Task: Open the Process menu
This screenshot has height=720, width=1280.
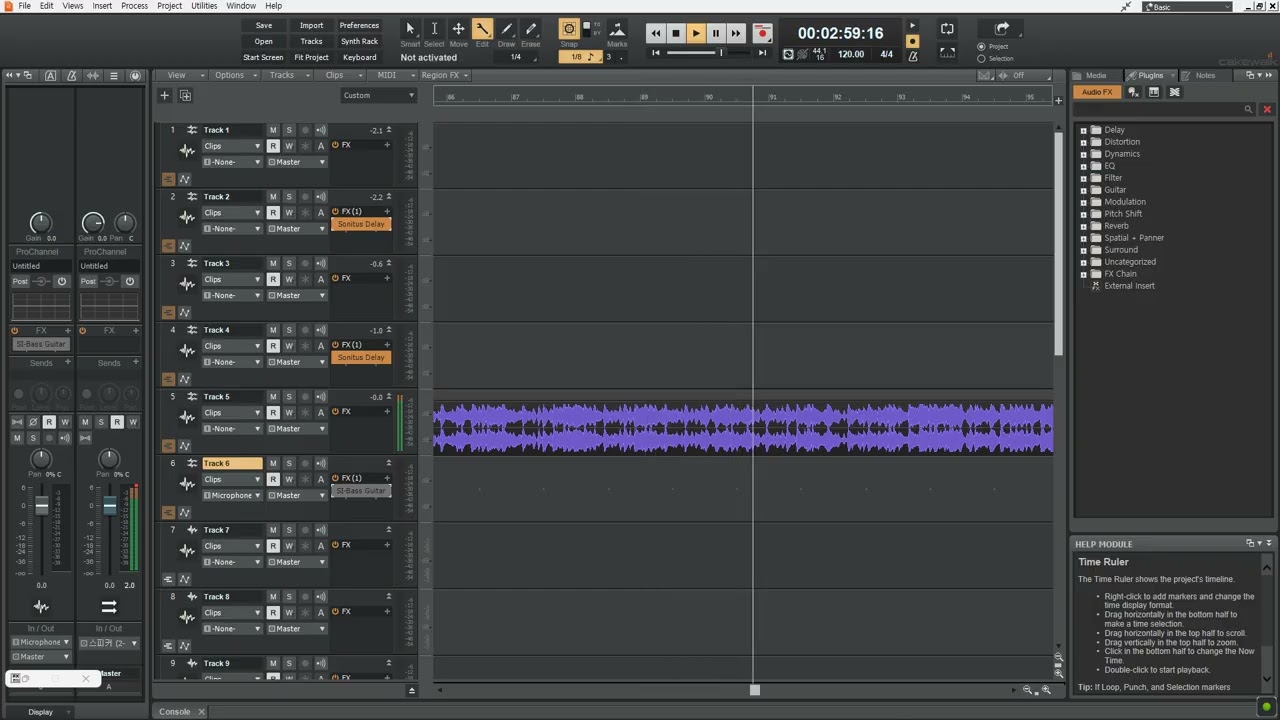Action: point(134,6)
